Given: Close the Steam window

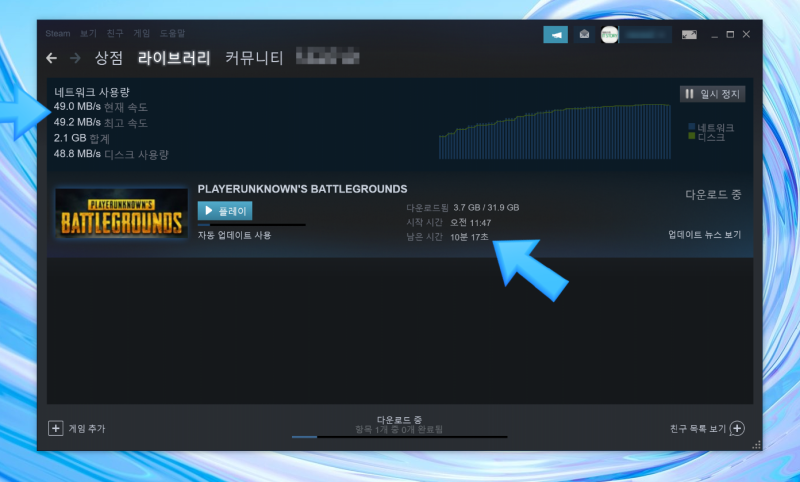Looking at the screenshot, I should (746, 35).
